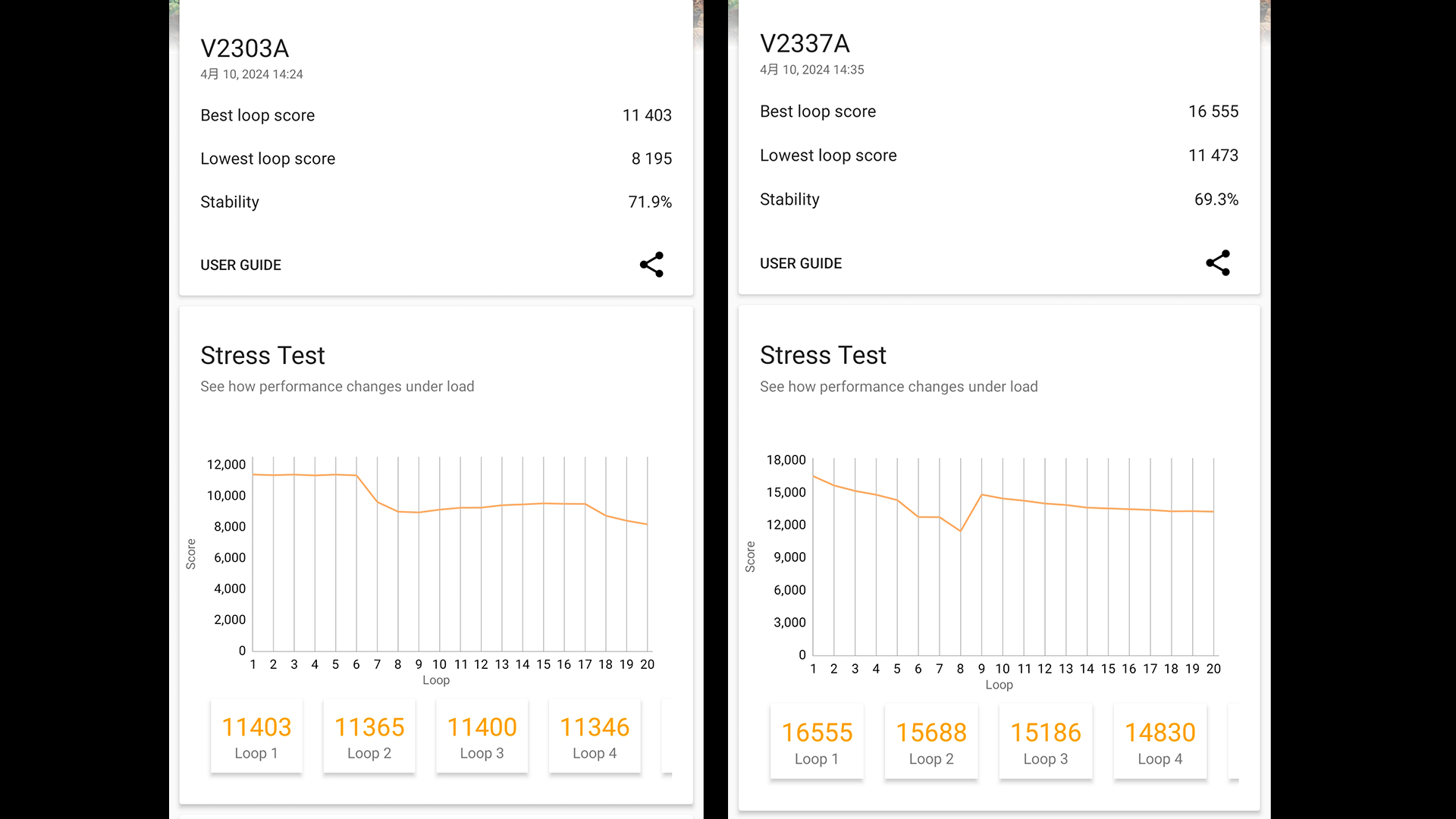
Task: Select Loop 1 card showing 11403
Action: coord(256,736)
